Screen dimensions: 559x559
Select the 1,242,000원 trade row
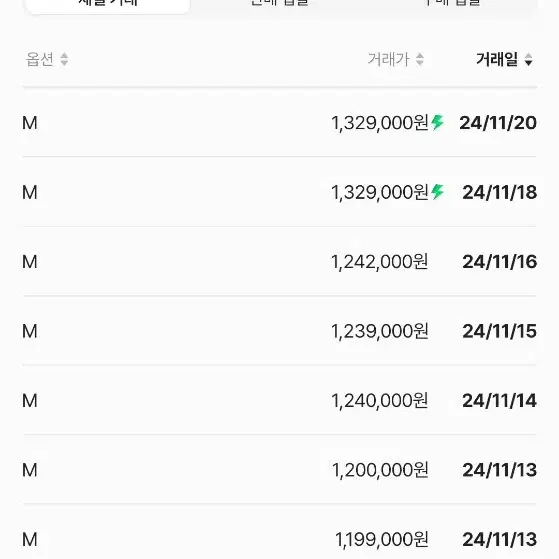point(280,262)
